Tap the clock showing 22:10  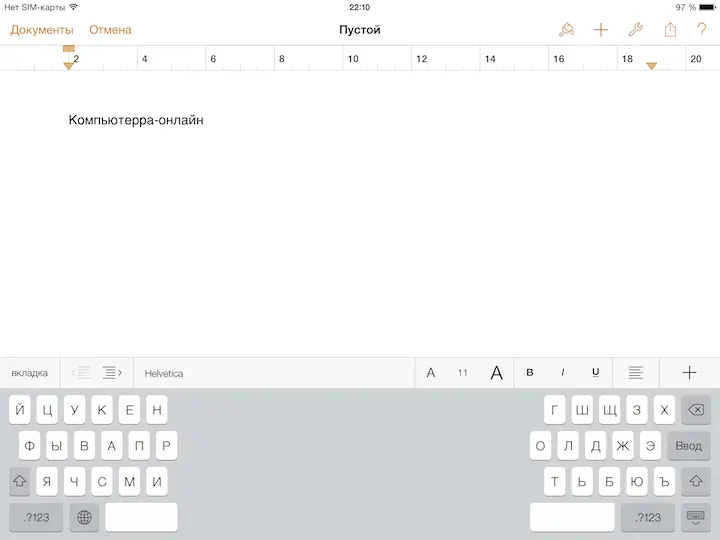(x=360, y=7)
